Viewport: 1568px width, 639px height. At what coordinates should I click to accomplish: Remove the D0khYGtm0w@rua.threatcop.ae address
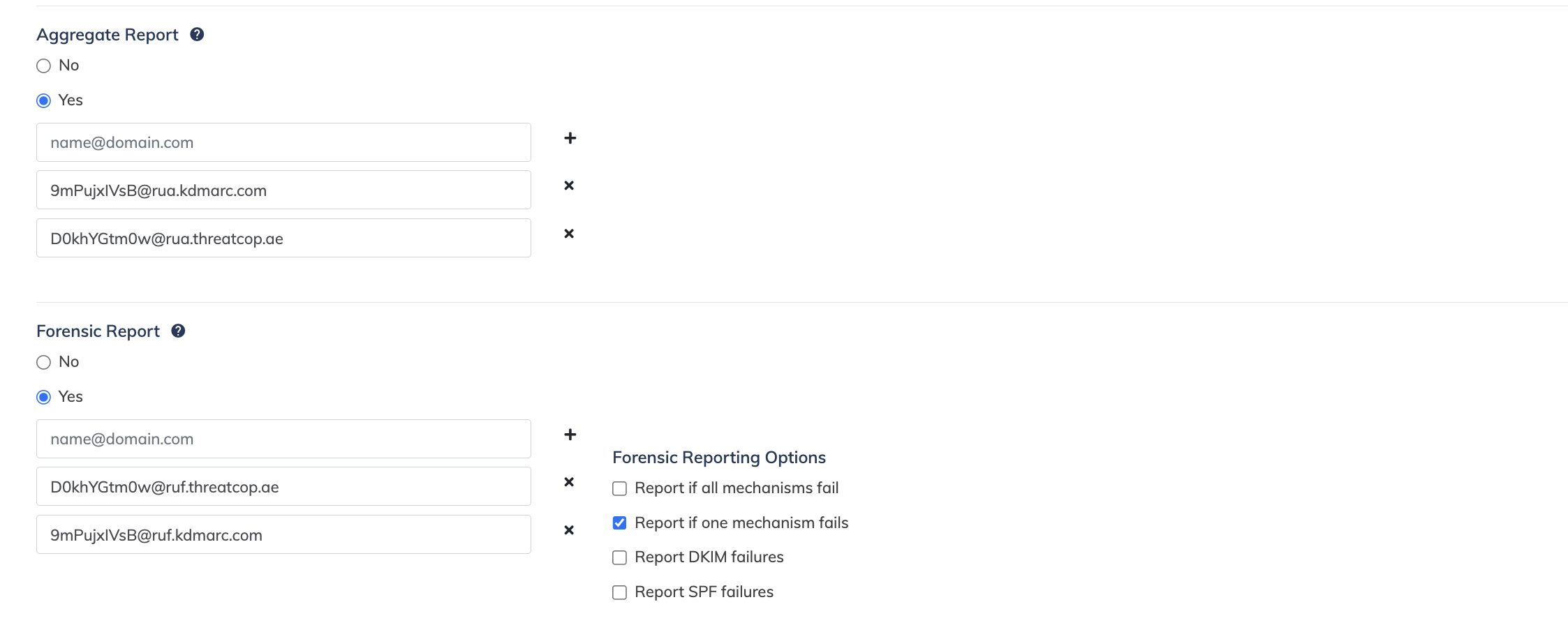pos(569,234)
